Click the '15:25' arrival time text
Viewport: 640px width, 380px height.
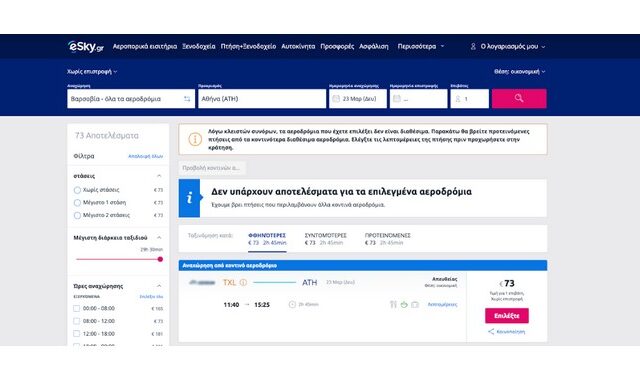pos(262,304)
